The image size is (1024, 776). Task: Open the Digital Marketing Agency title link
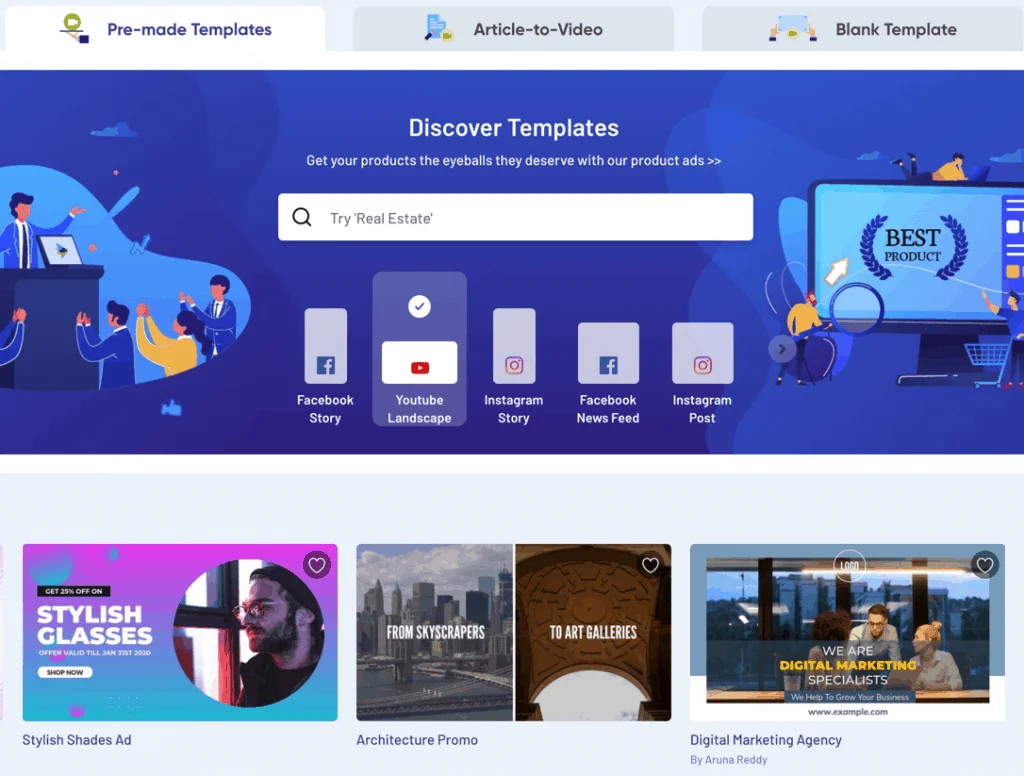click(766, 740)
